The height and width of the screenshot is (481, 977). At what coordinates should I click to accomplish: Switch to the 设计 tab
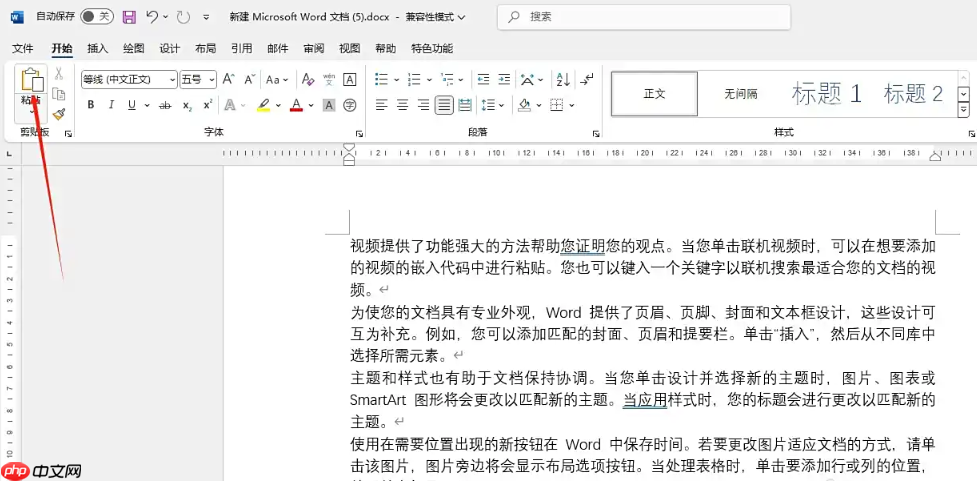169,49
